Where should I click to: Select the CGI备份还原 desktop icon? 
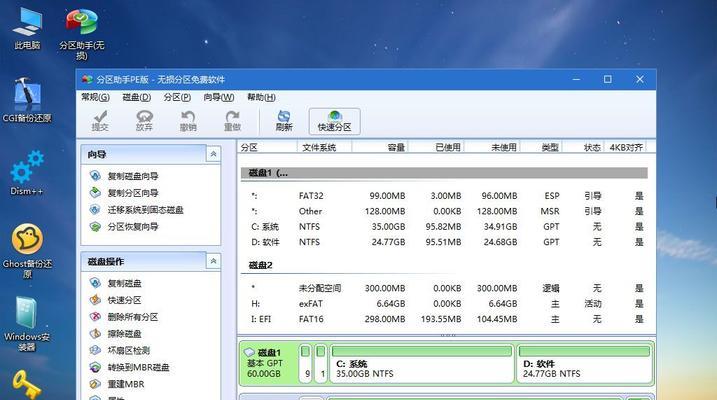click(27, 100)
